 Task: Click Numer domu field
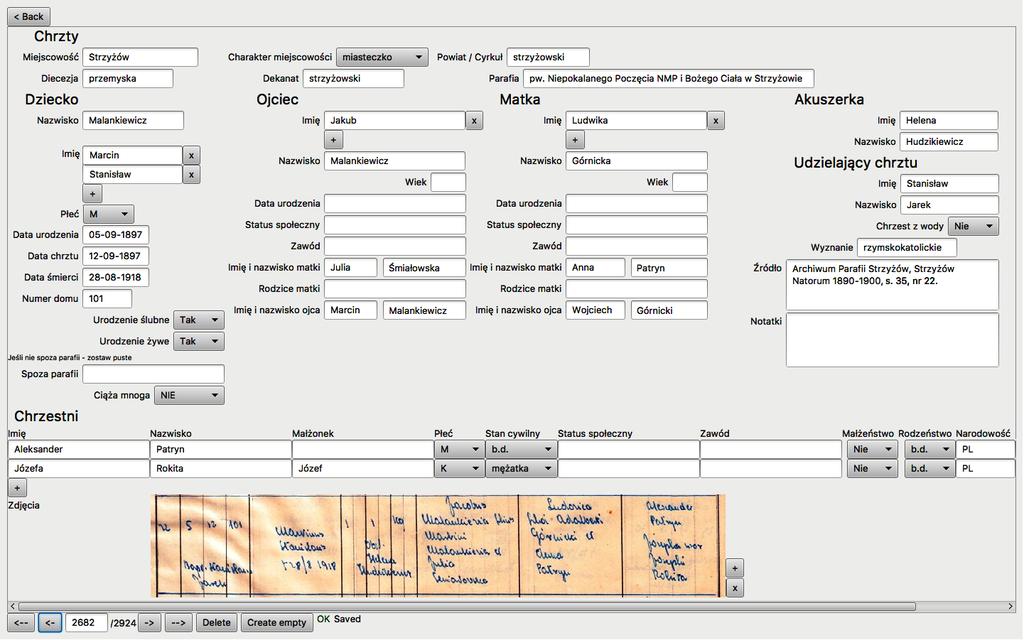pos(107,299)
